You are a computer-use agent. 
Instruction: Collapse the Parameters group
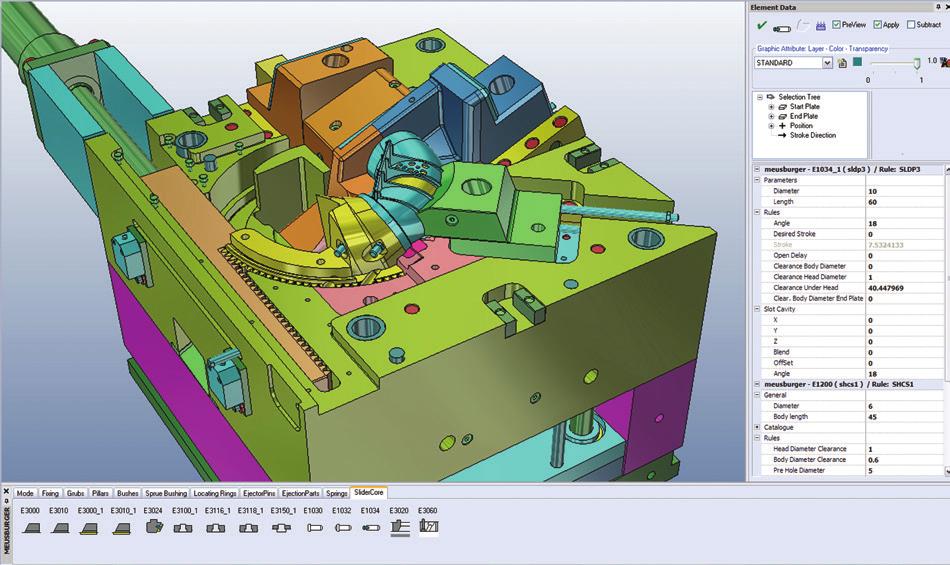coord(757,180)
